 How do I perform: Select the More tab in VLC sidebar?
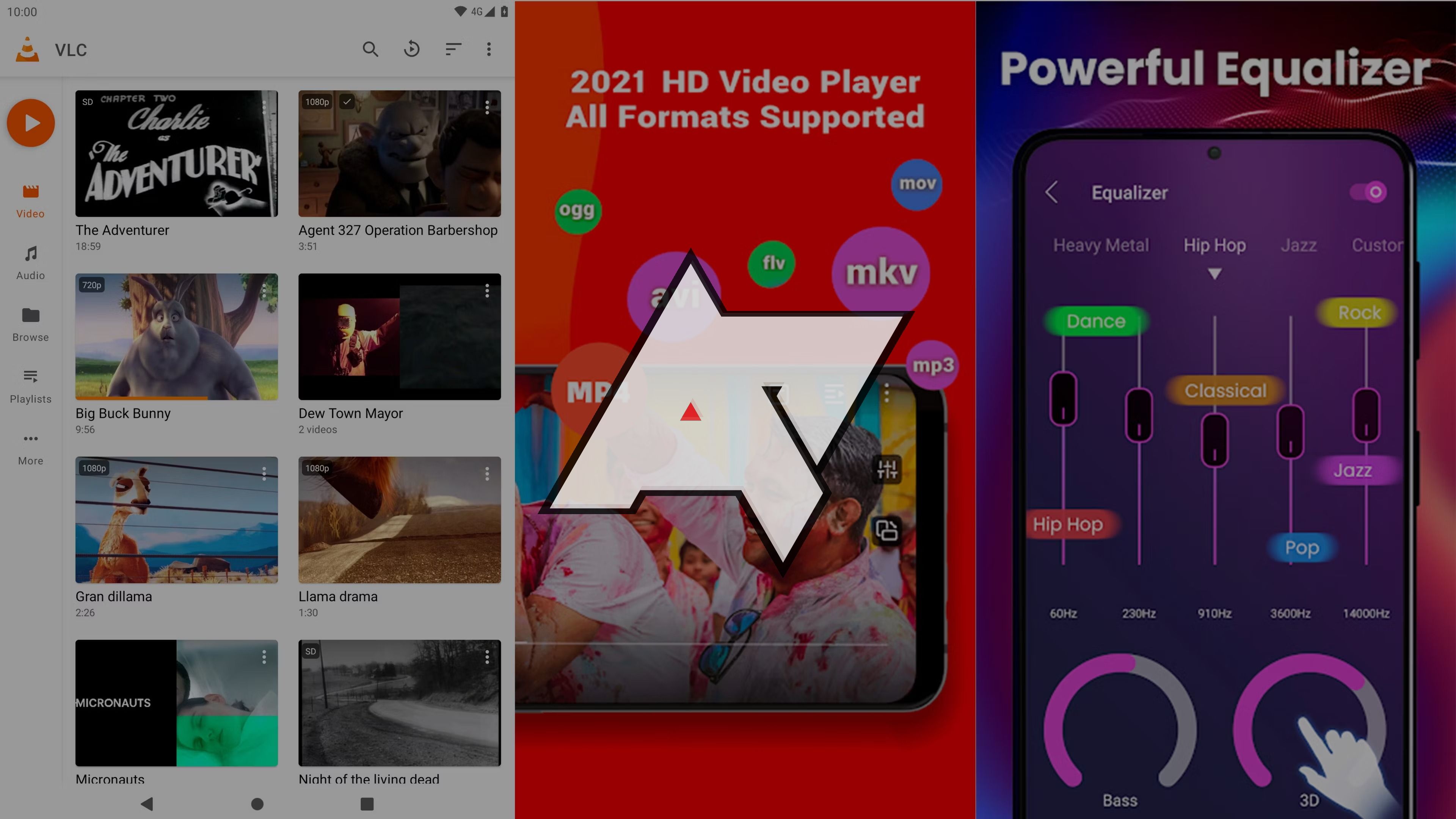(30, 447)
